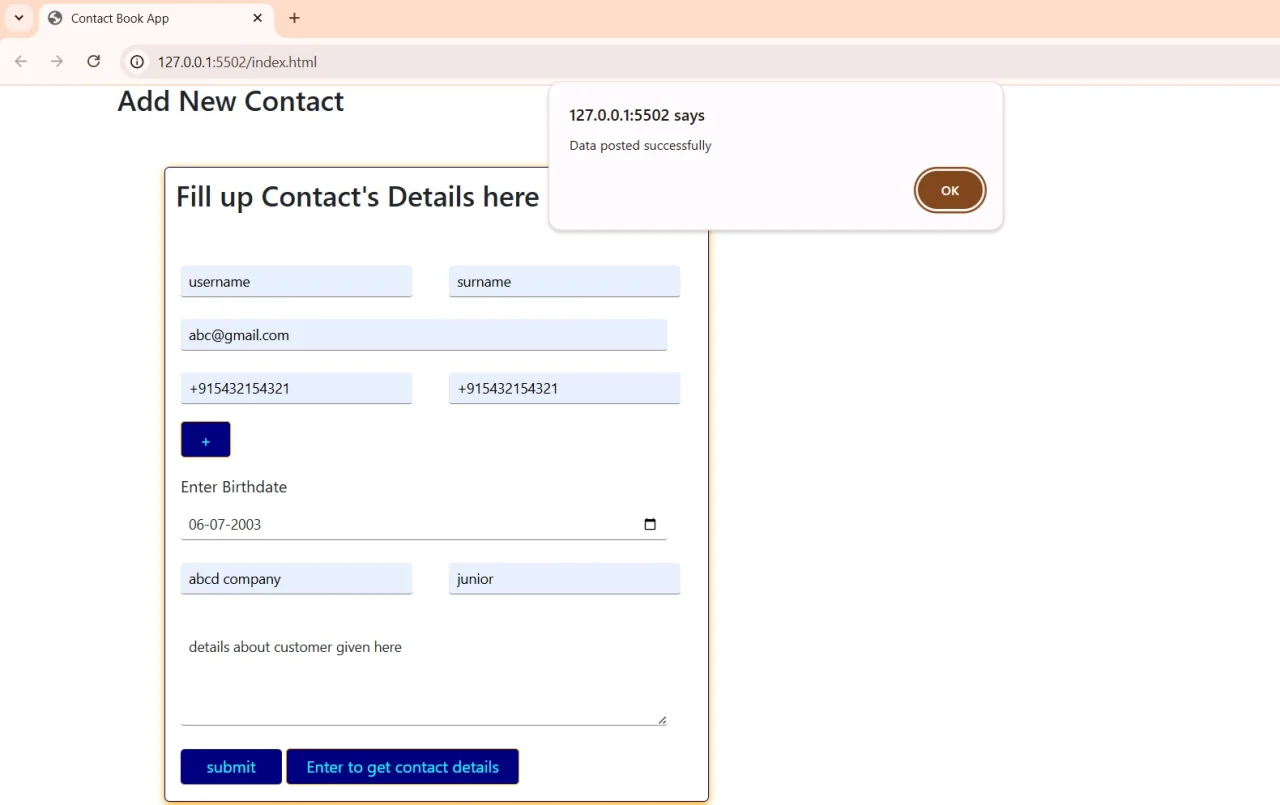Viewport: 1280px width, 805px height.
Task: Click the plus button to add phone
Action: 205,440
